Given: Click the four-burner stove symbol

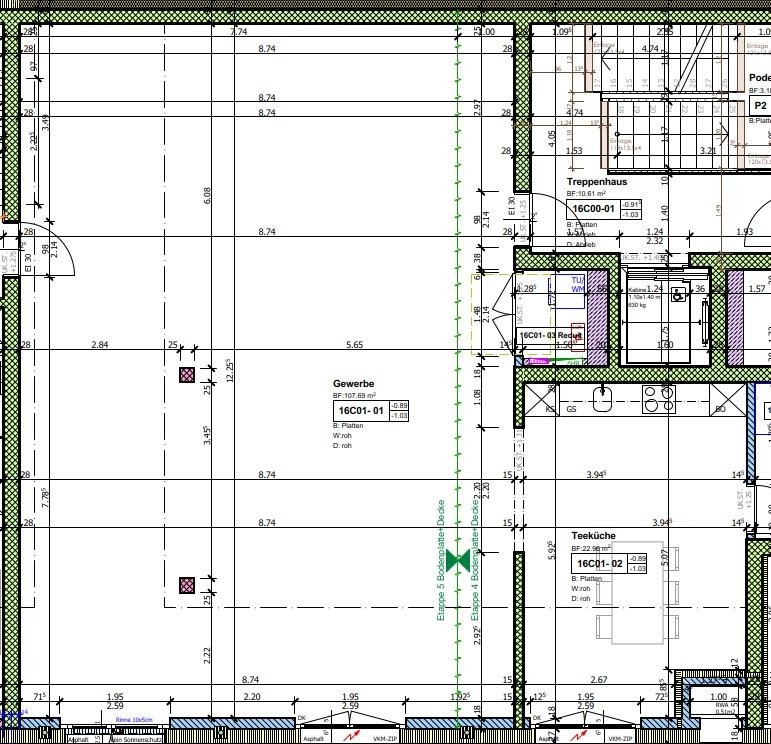Looking at the screenshot, I should point(659,399).
